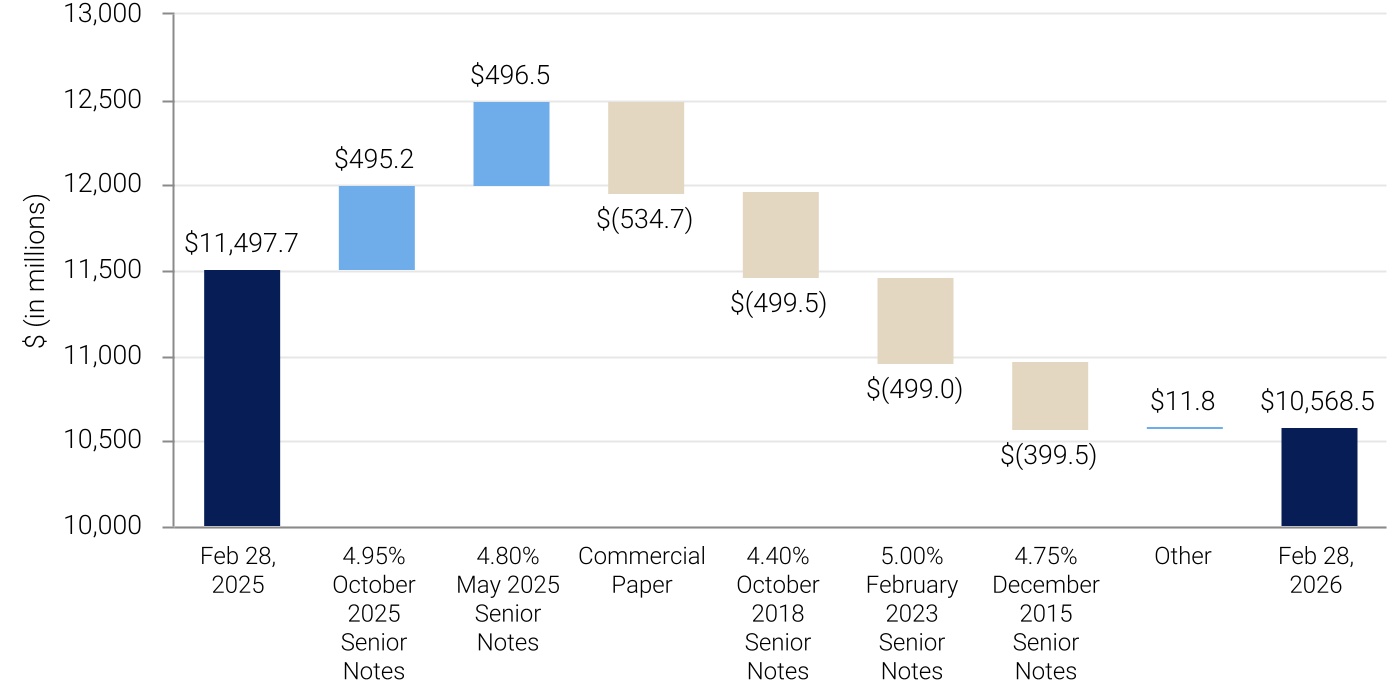Image resolution: width=1400 pixels, height=700 pixels.
Task: Select the $495.2 value label
Action: coord(375,159)
